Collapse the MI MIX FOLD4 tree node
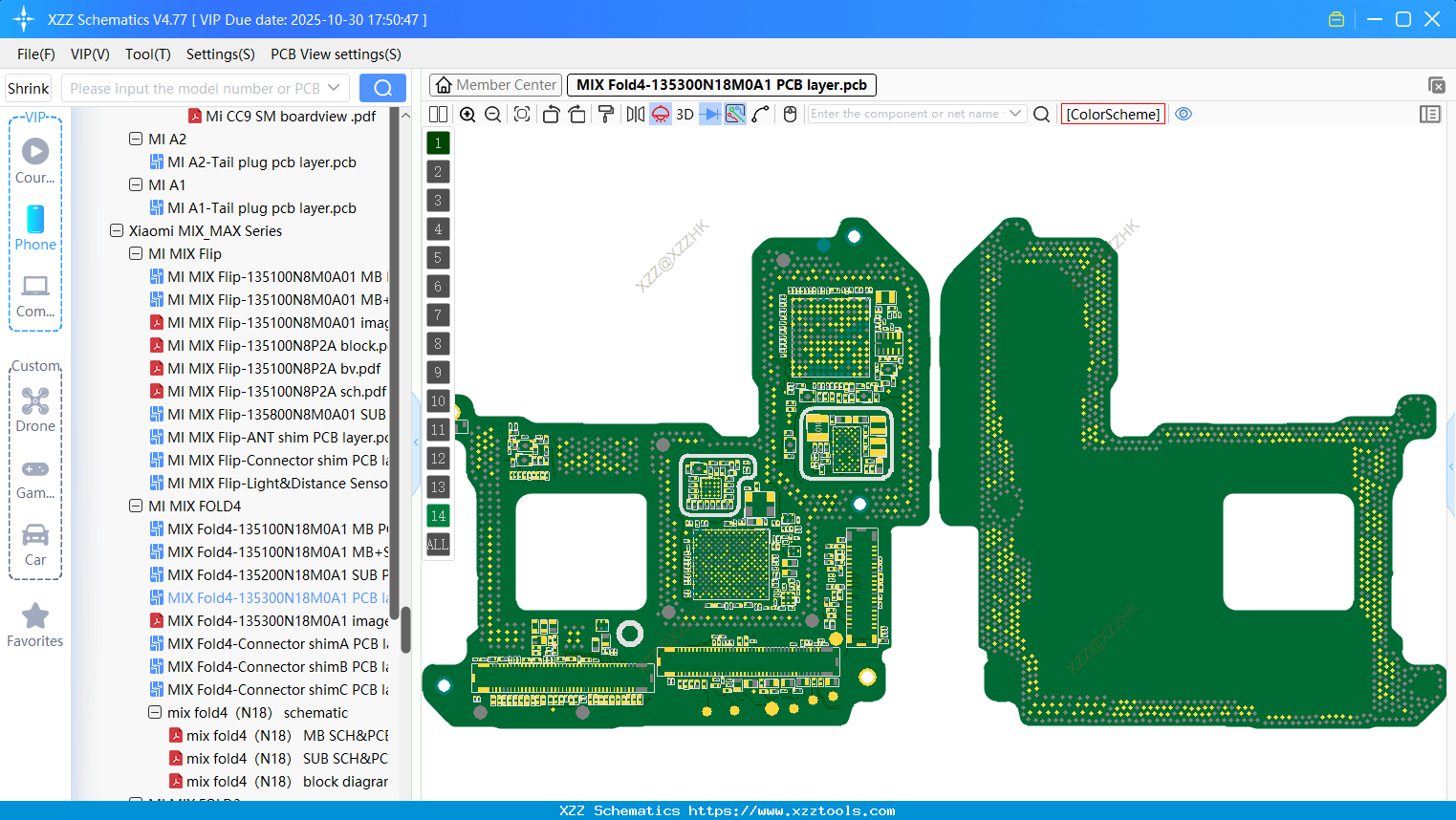 point(135,506)
